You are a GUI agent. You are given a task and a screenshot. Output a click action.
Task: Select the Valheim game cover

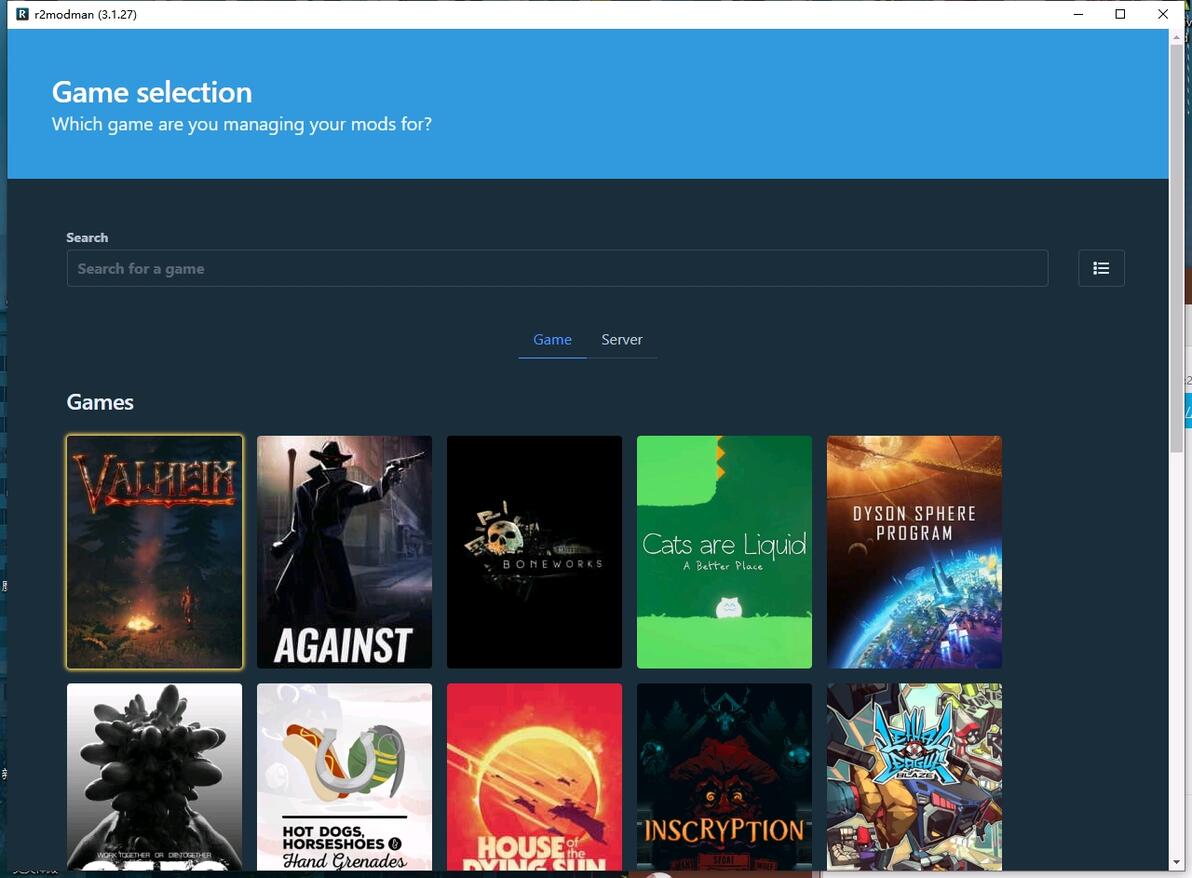tap(154, 552)
